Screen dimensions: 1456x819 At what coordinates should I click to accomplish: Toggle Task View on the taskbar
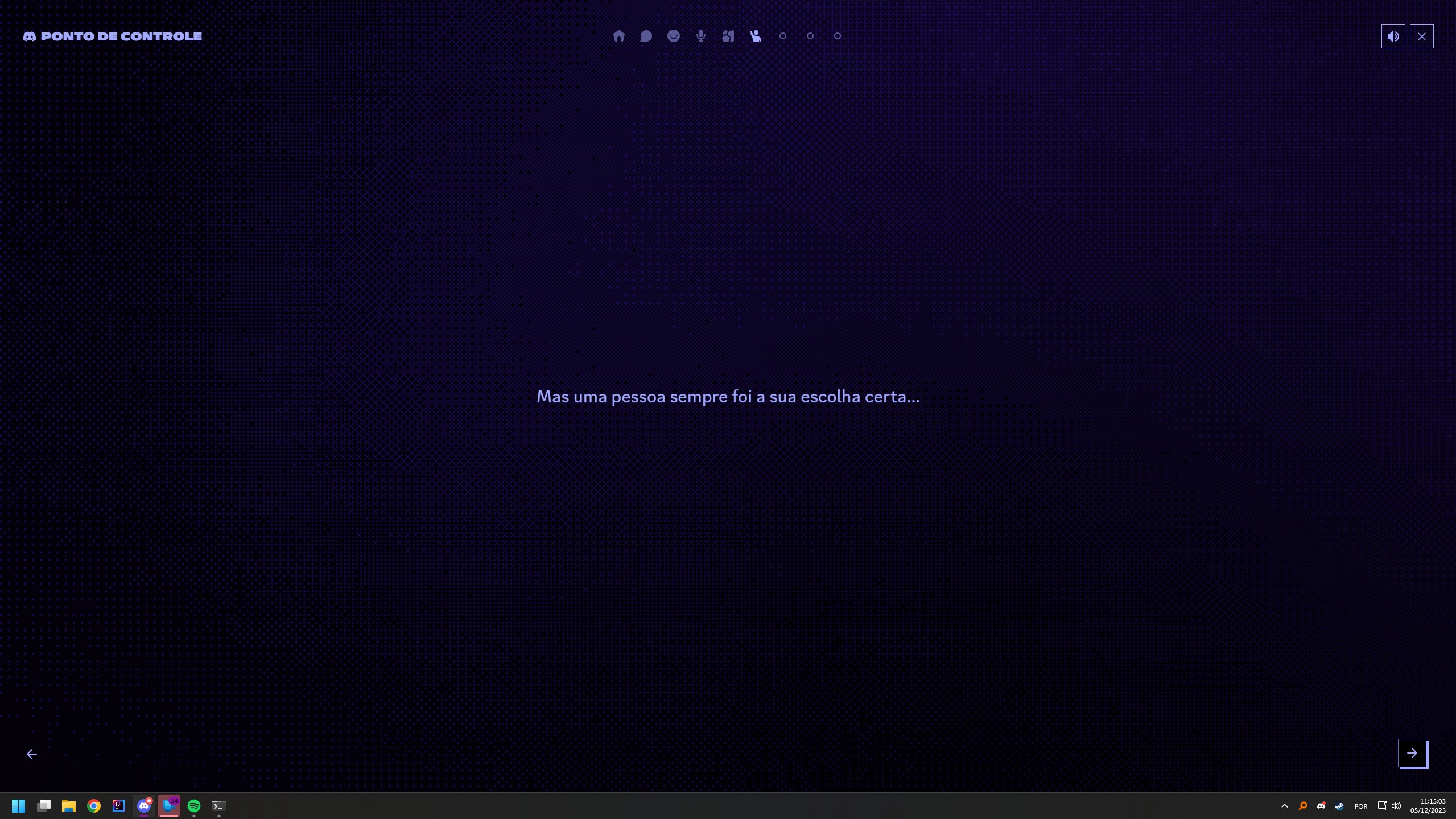pos(43,805)
